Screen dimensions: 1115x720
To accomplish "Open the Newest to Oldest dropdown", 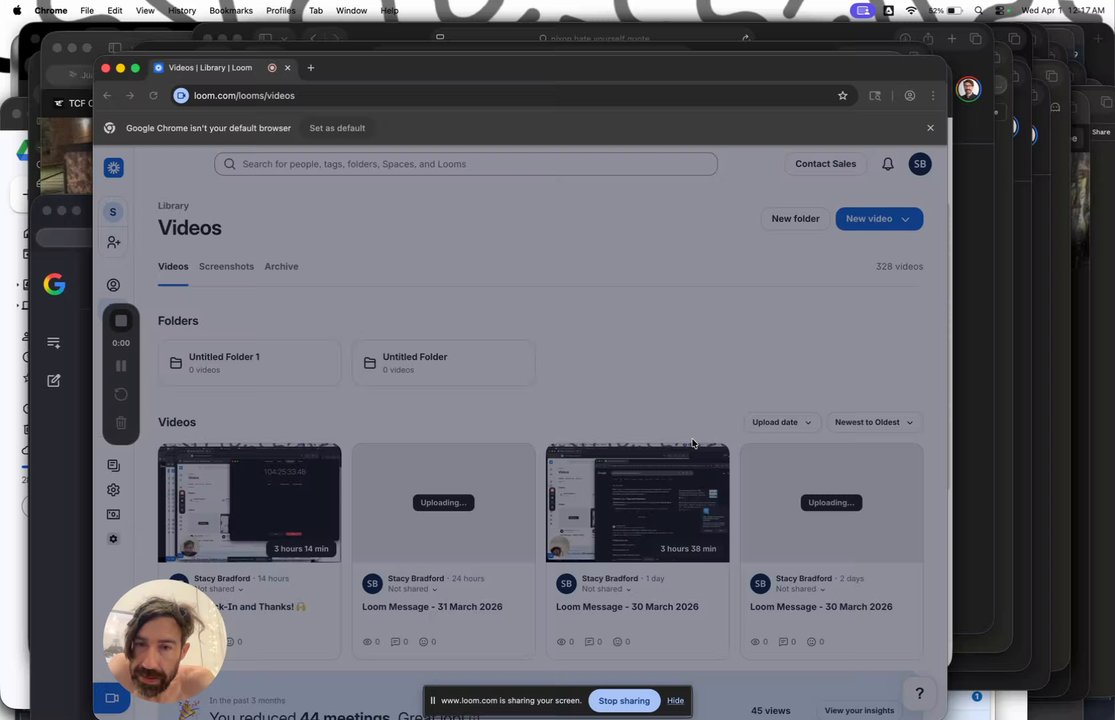I will tap(873, 422).
